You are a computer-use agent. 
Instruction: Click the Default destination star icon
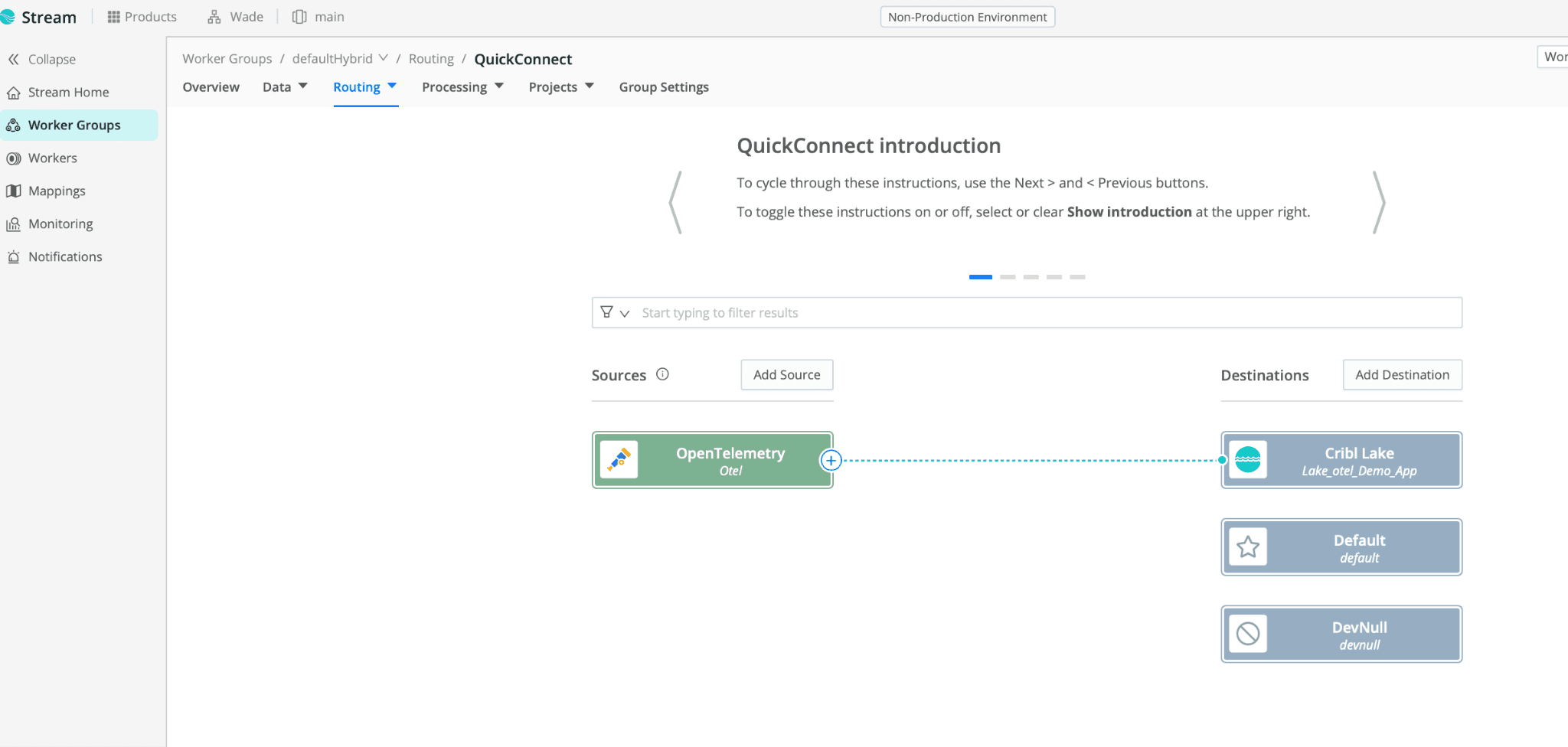[1247, 547]
